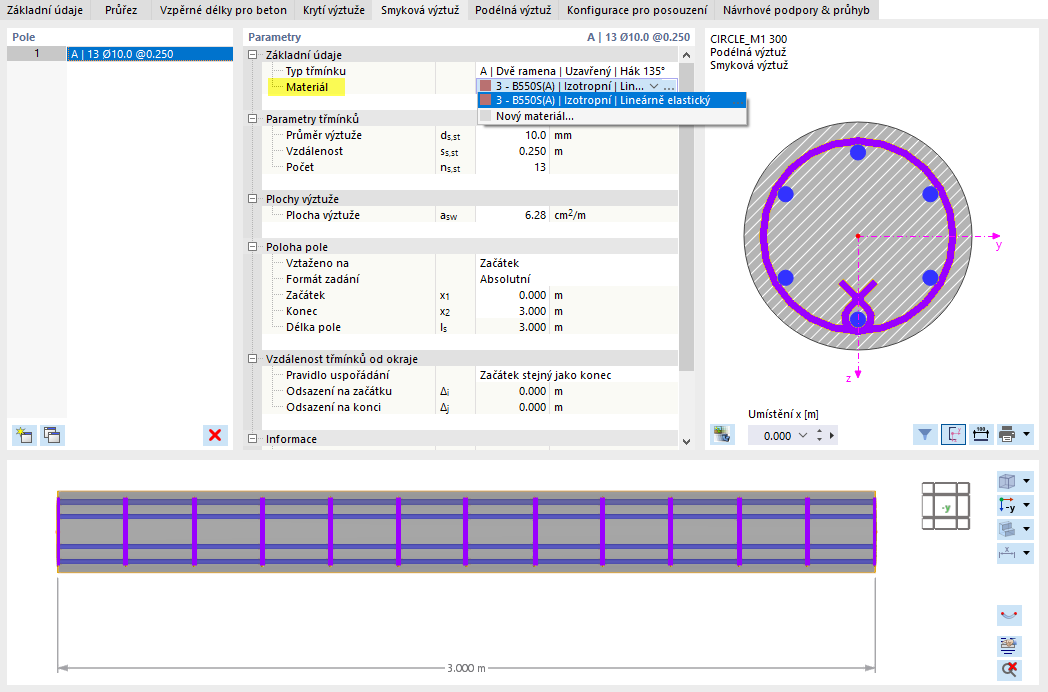Click the cross-section image settings icon
The image size is (1048, 692).
(x=722, y=435)
